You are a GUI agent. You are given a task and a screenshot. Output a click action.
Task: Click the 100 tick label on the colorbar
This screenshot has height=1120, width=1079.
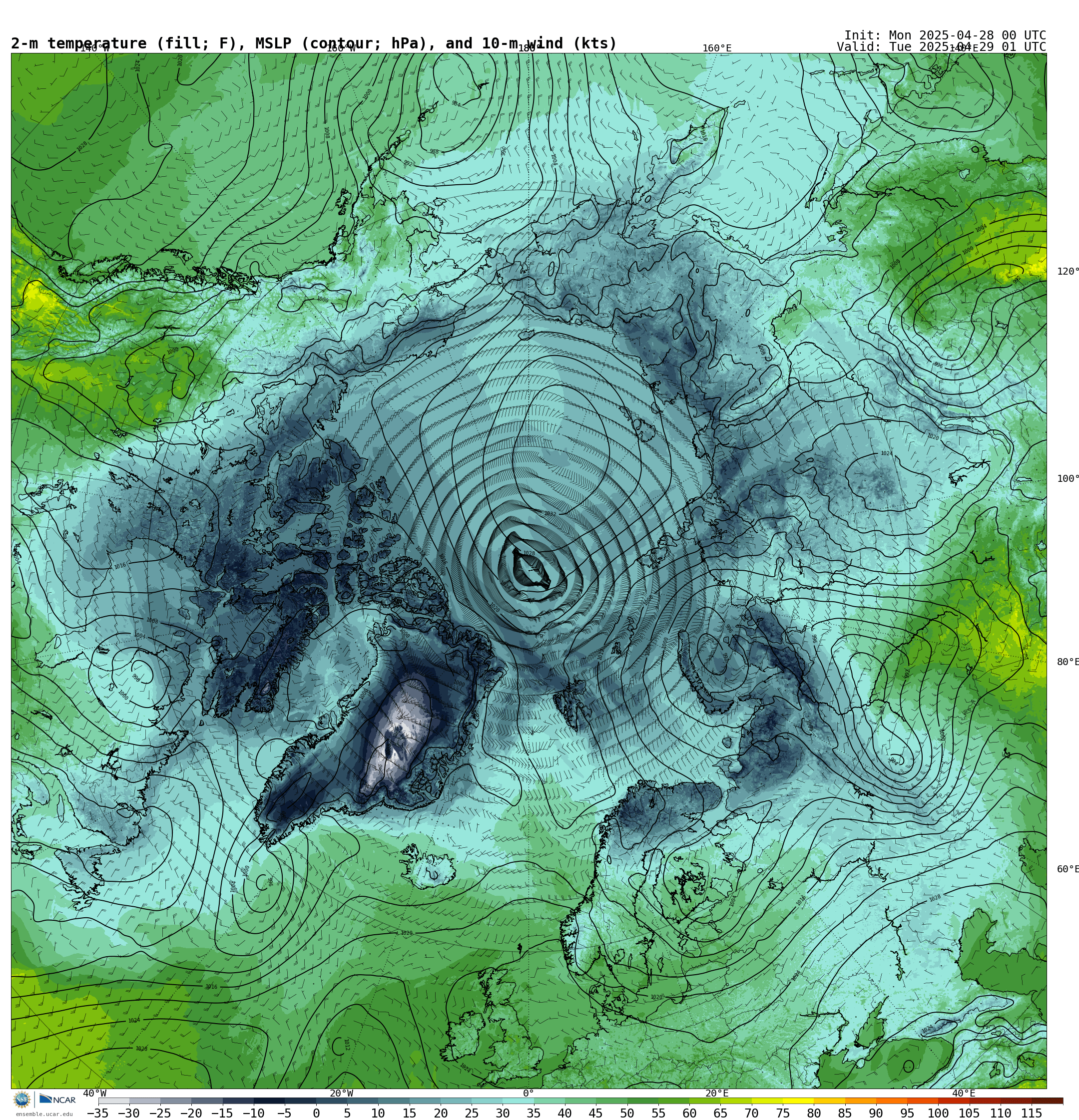(x=938, y=1113)
